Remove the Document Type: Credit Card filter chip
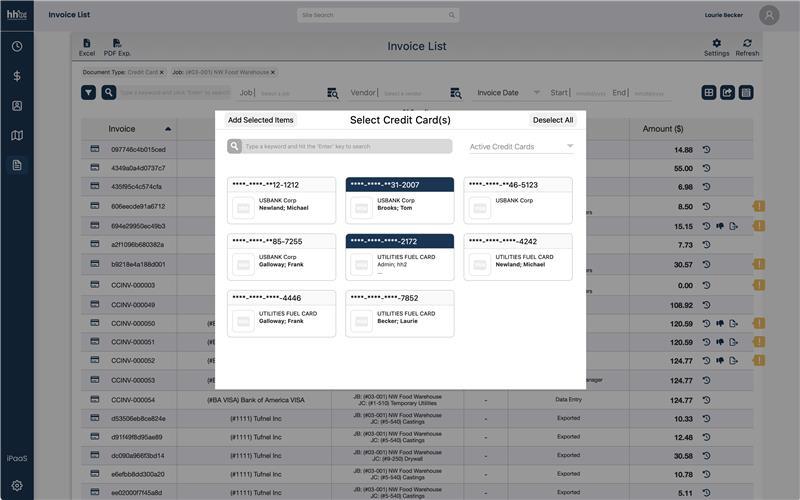The width and height of the screenshot is (800, 500). (162, 72)
